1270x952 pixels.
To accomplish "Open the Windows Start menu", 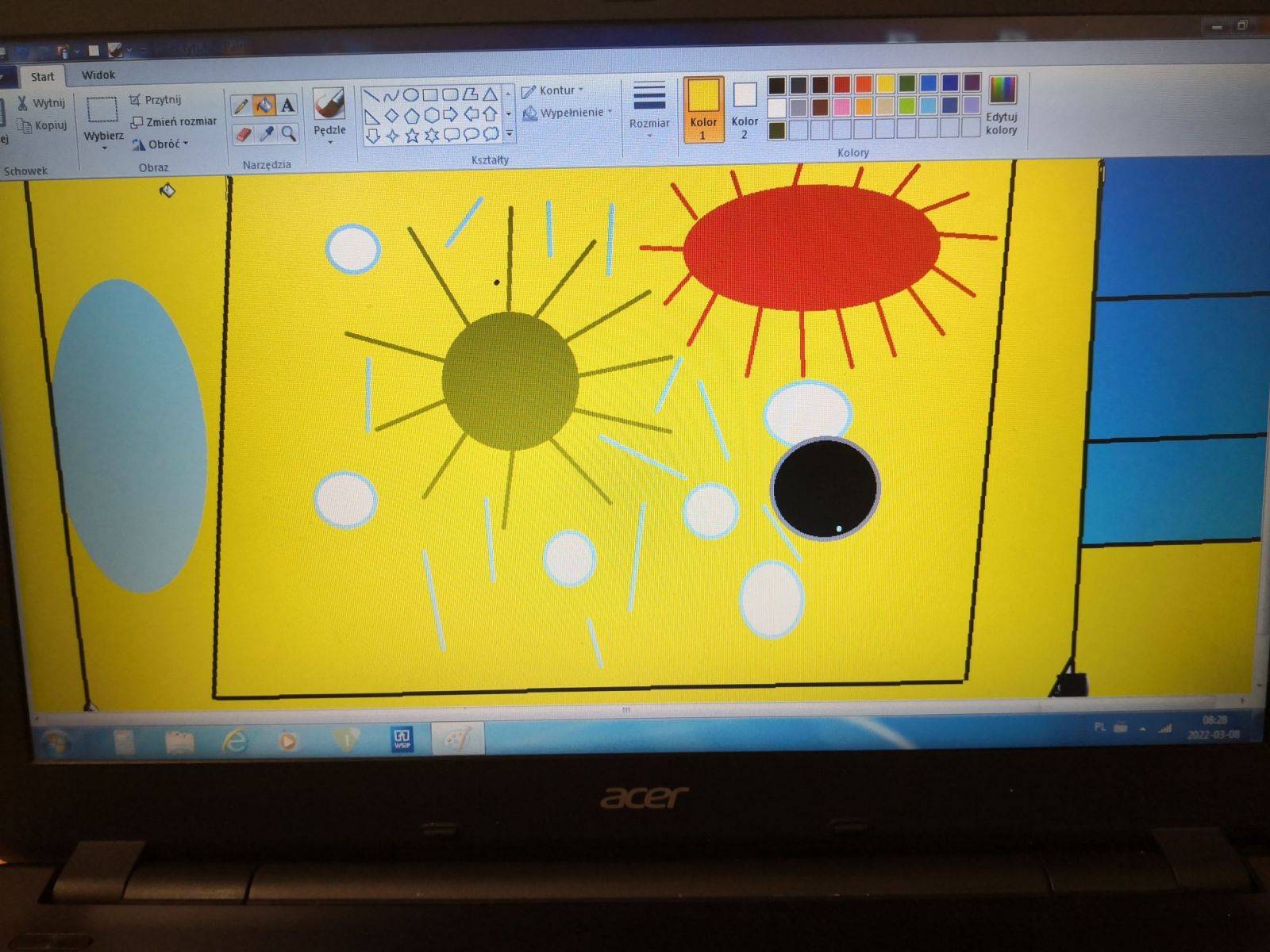I will (58, 743).
